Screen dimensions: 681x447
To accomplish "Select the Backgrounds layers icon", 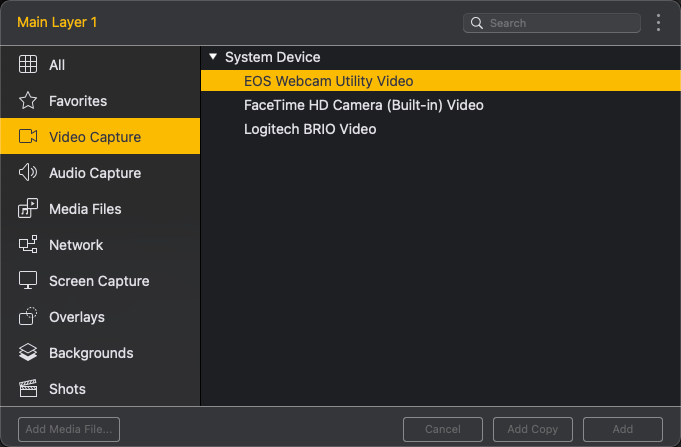I will click(29, 353).
